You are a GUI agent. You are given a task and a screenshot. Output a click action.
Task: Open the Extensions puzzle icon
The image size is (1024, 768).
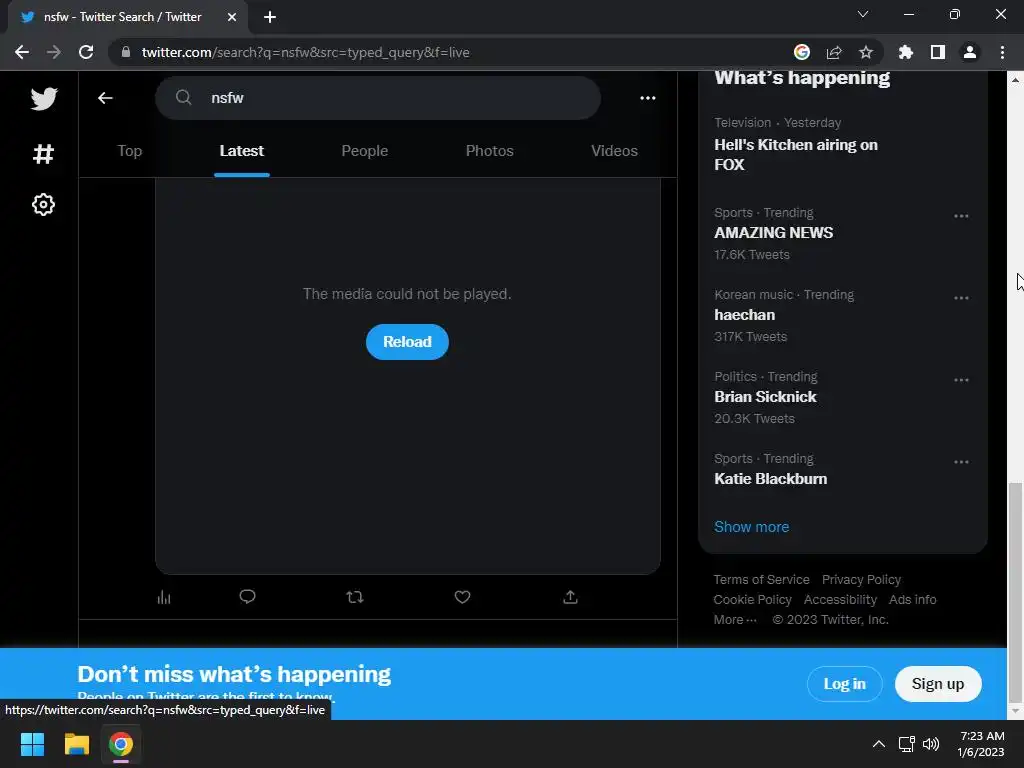click(x=906, y=52)
